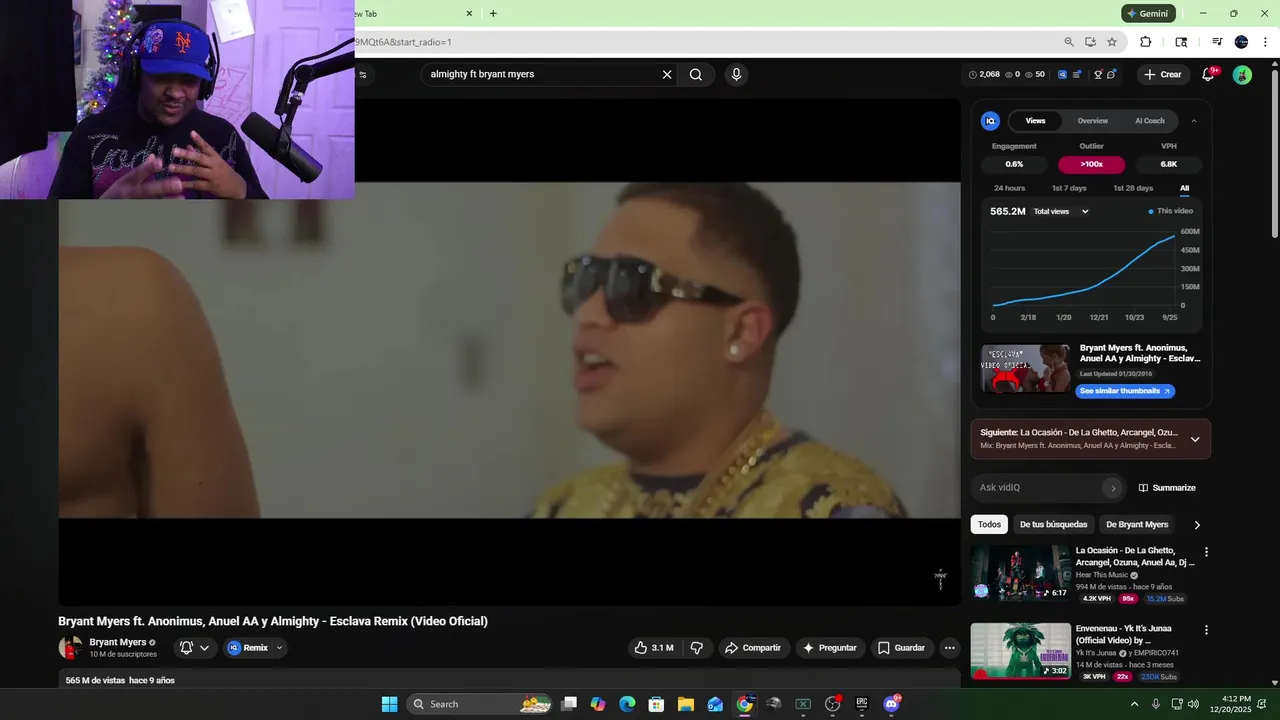
Task: Open Epic Games launcher from the taskbar
Action: point(861,704)
